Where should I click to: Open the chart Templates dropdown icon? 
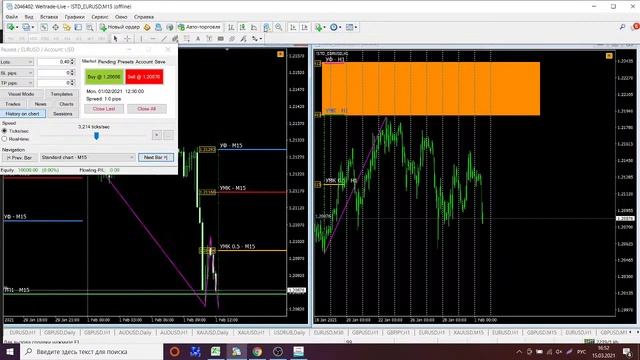(x=351, y=27)
